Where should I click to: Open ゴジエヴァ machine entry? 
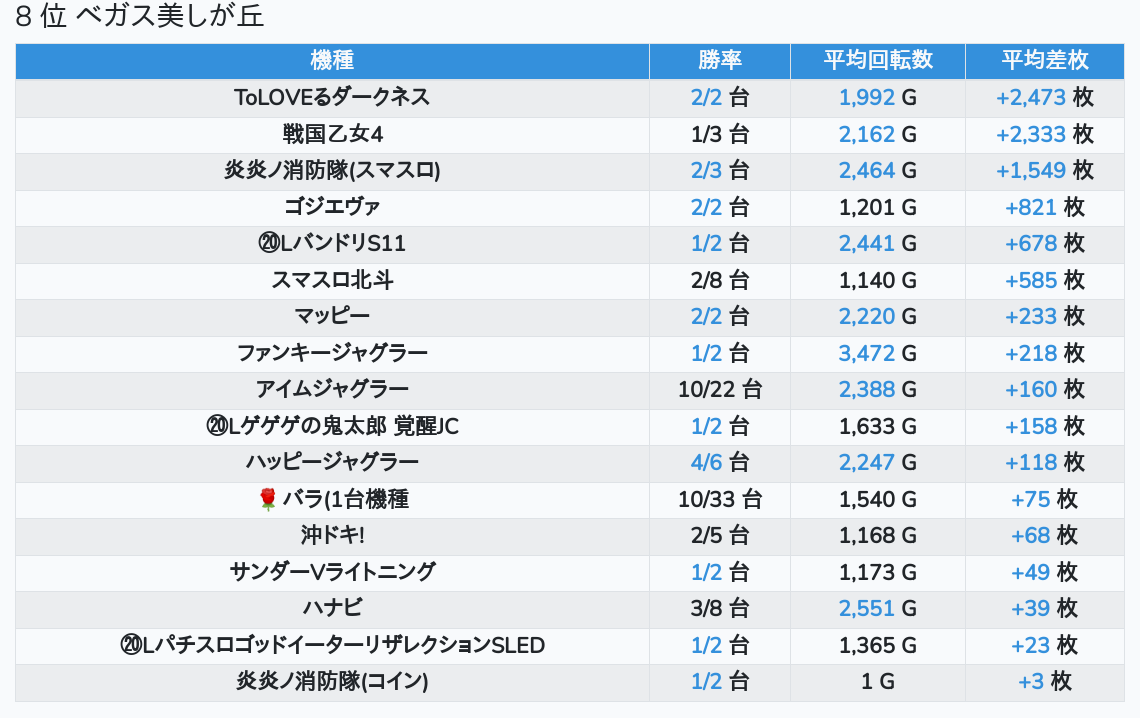click(x=332, y=207)
